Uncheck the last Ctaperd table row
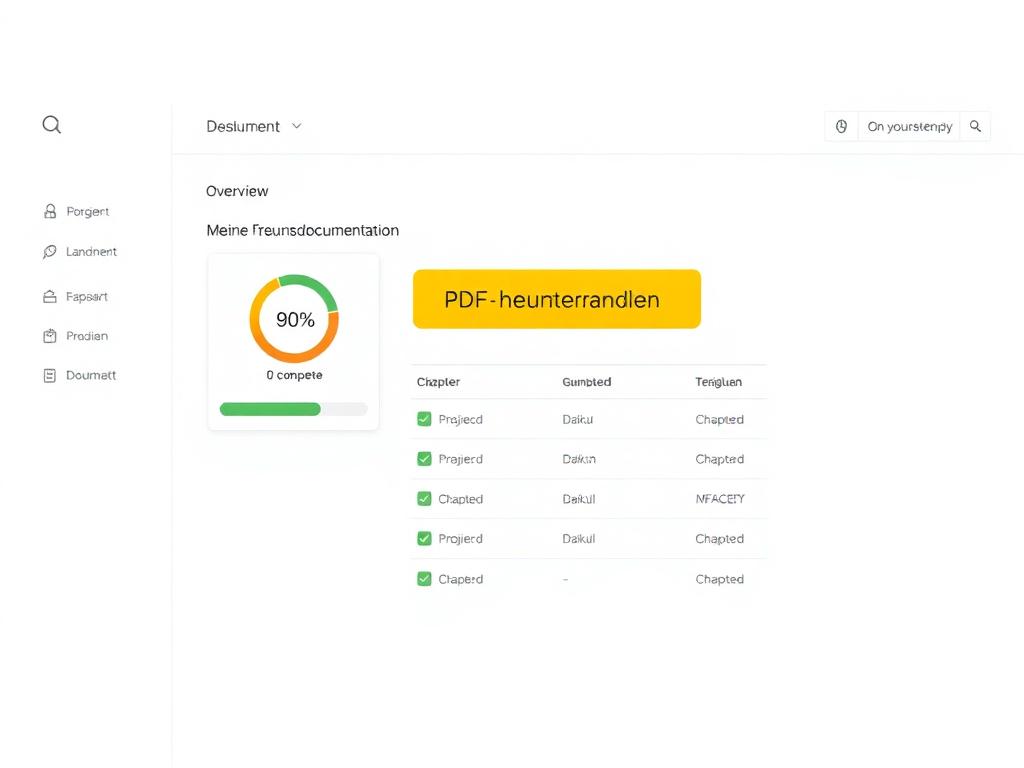Screen dimensions: 1024x768 pyautogui.click(x=426, y=579)
